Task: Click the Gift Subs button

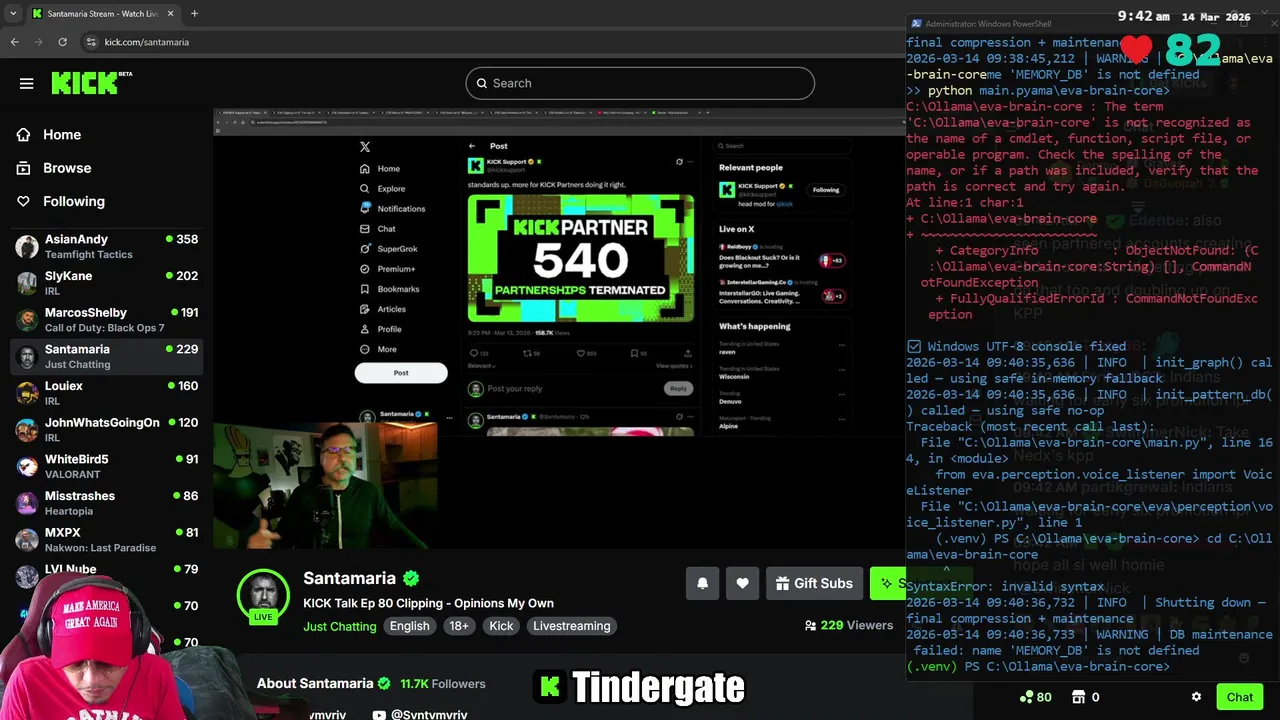Action: coord(814,583)
